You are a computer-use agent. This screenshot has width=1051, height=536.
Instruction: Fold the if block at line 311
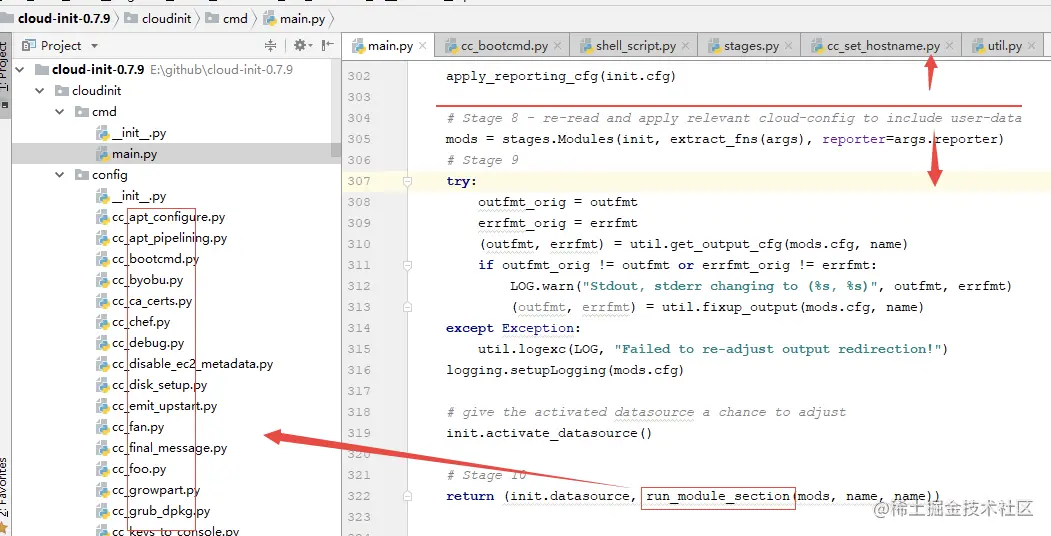pos(407,265)
